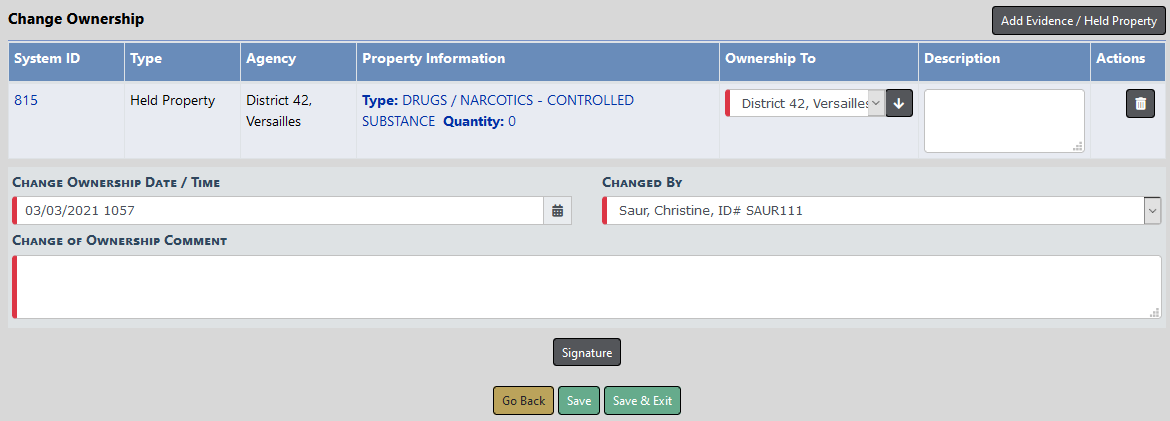Viewport: 1170px width, 421px height.
Task: Click inside the Description text box
Action: coord(1003,120)
